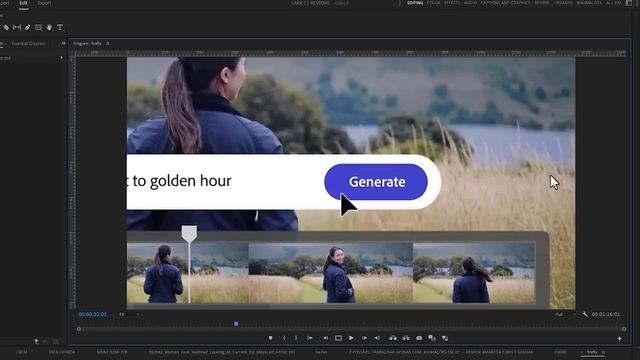The width and height of the screenshot is (640, 360).
Task: Select the COLOR workspace
Action: coord(433,3)
